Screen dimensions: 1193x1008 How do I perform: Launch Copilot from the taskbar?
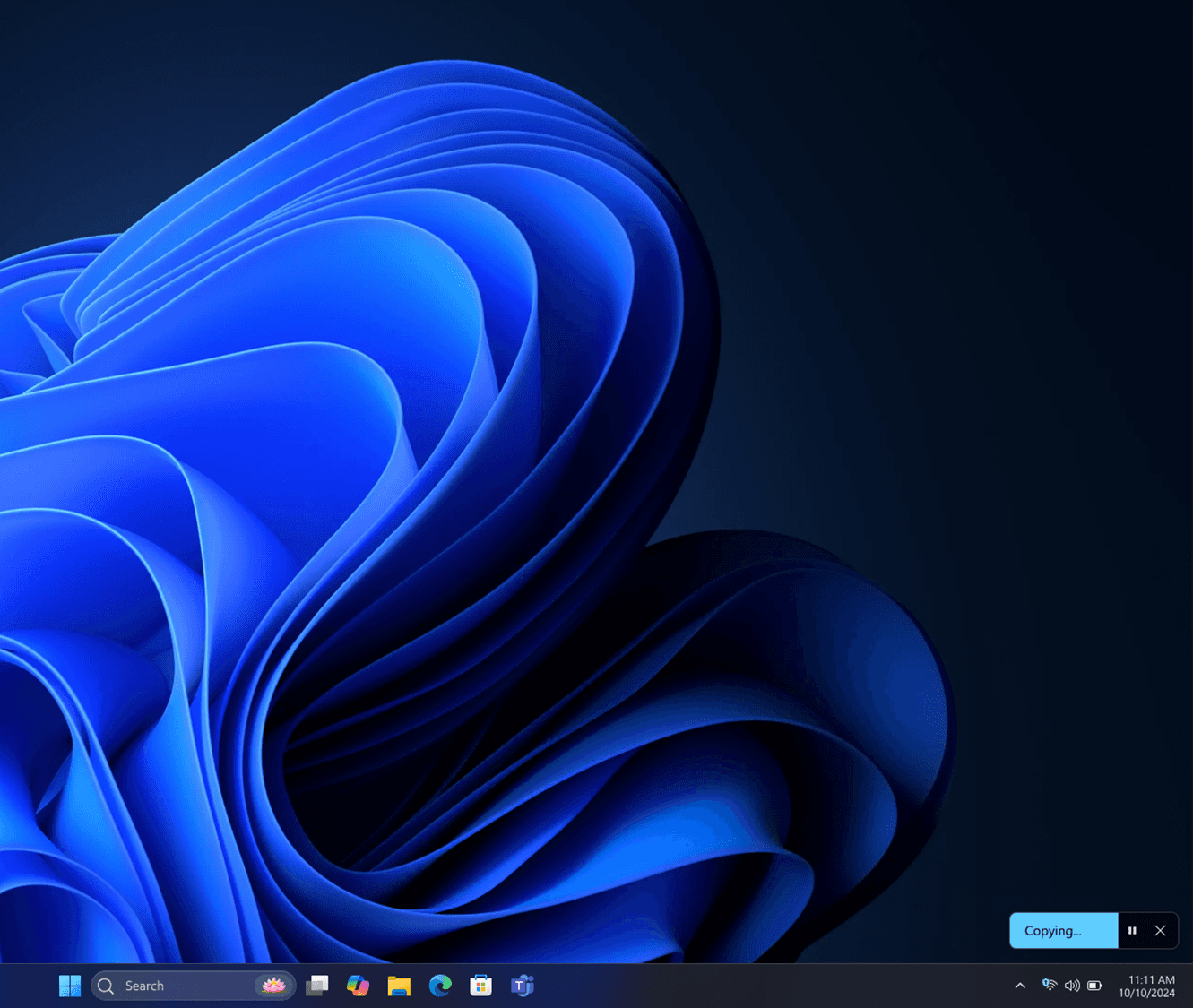358,986
